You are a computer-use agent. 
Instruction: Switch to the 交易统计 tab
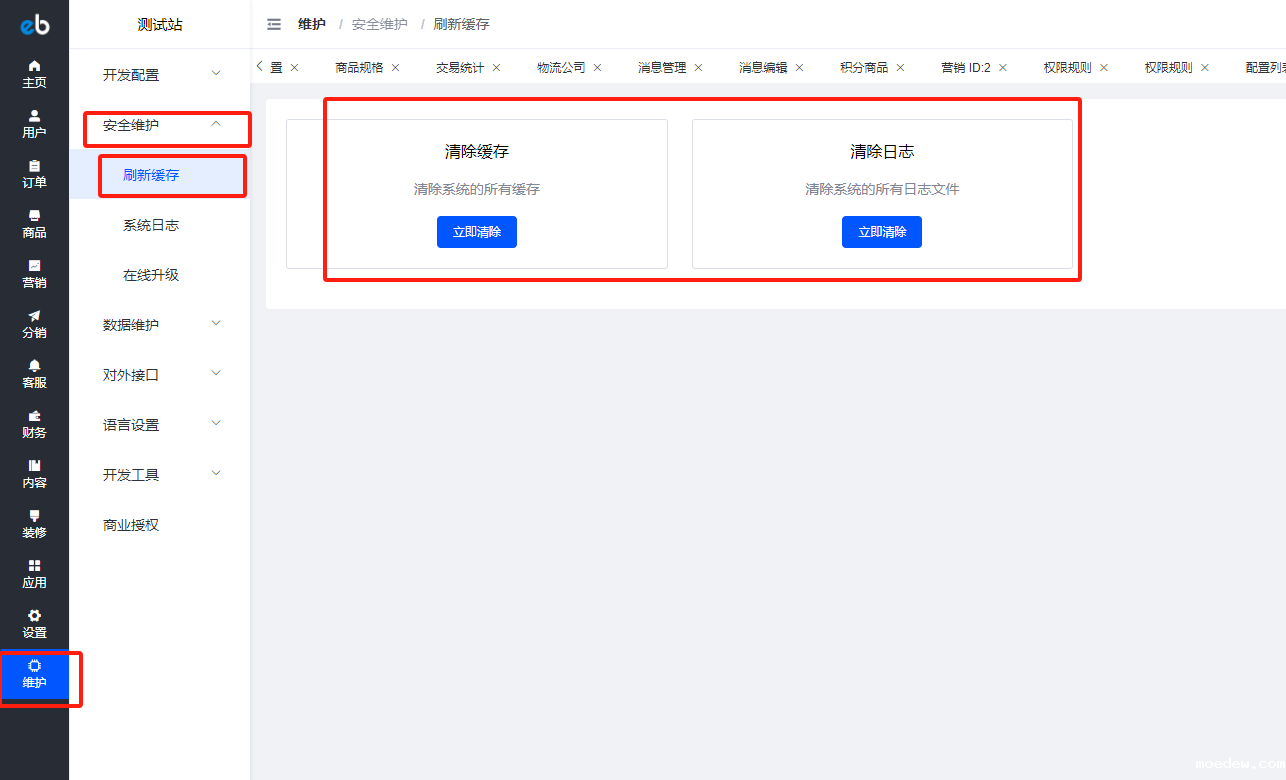pyautogui.click(x=459, y=68)
